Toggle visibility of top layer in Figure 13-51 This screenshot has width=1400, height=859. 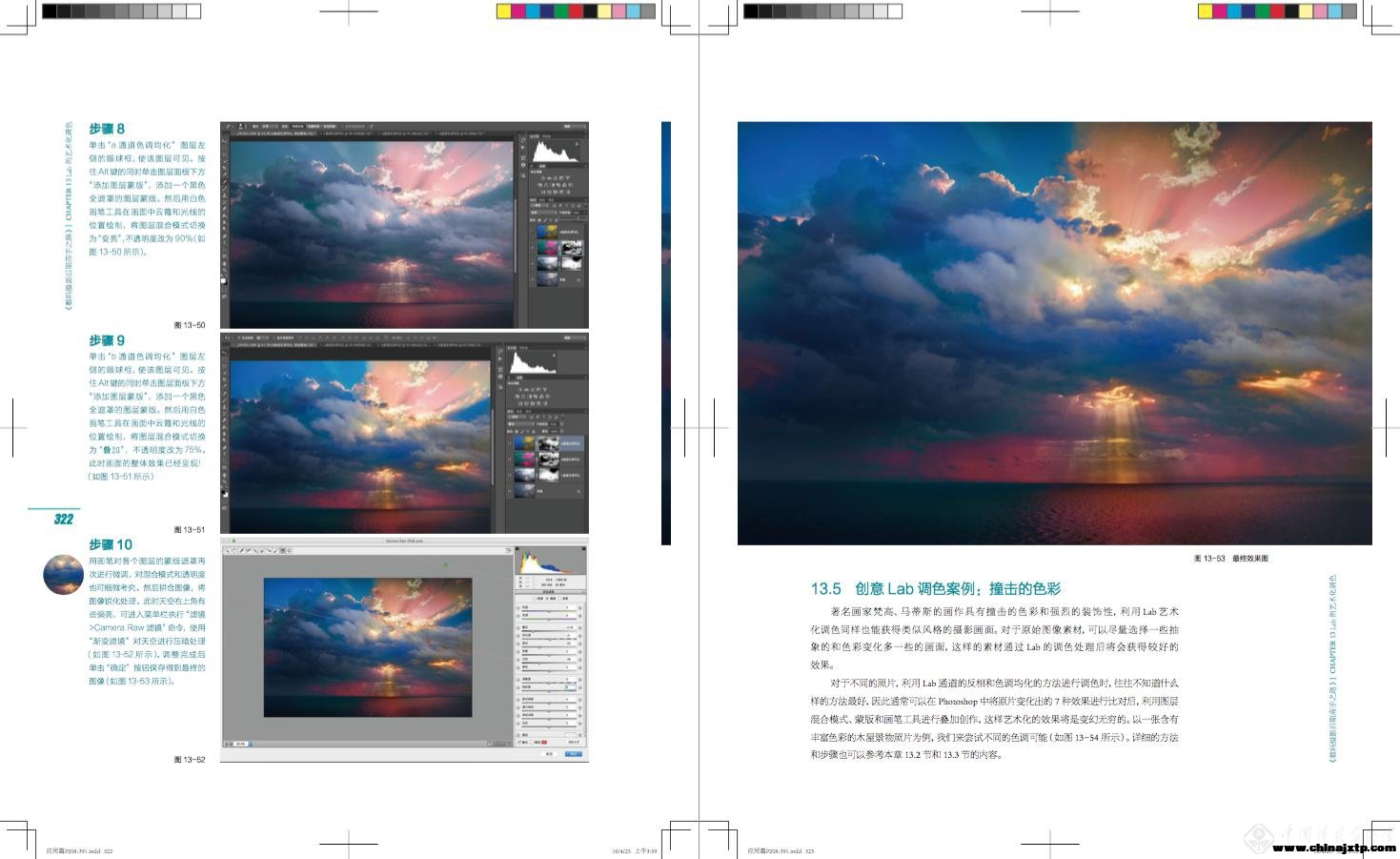pos(510,443)
